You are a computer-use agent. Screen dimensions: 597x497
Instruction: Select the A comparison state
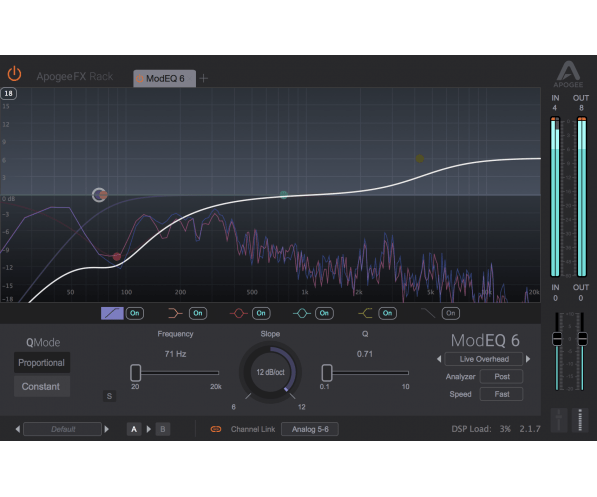coord(134,429)
